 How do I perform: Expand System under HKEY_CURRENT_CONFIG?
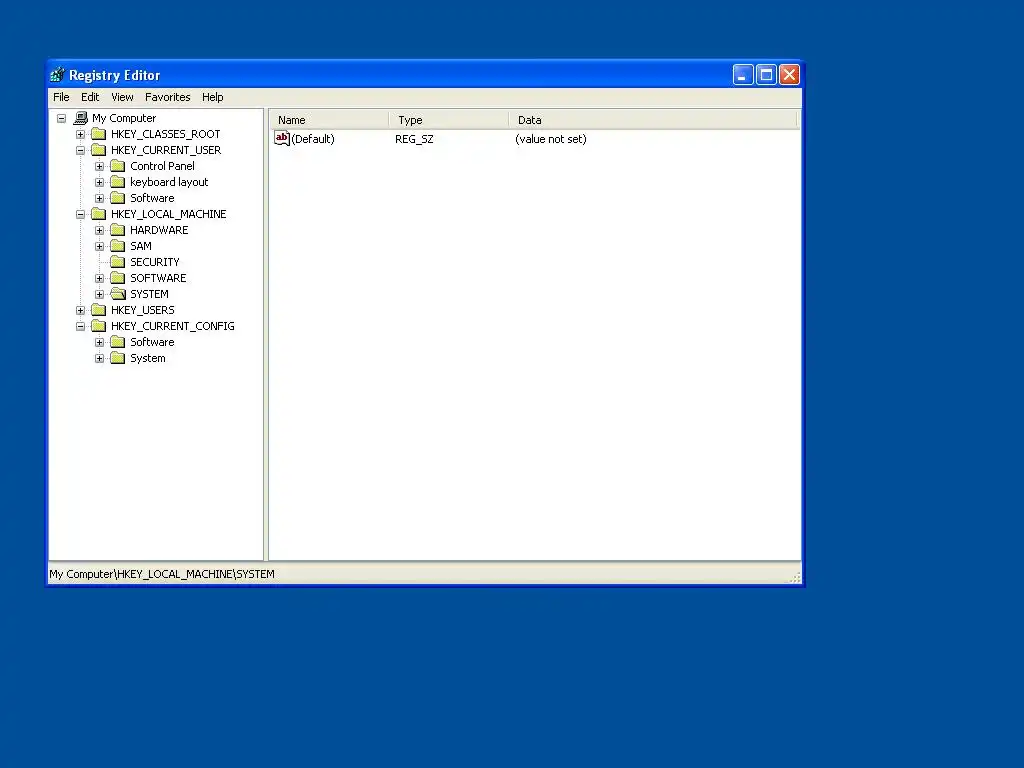99,359
